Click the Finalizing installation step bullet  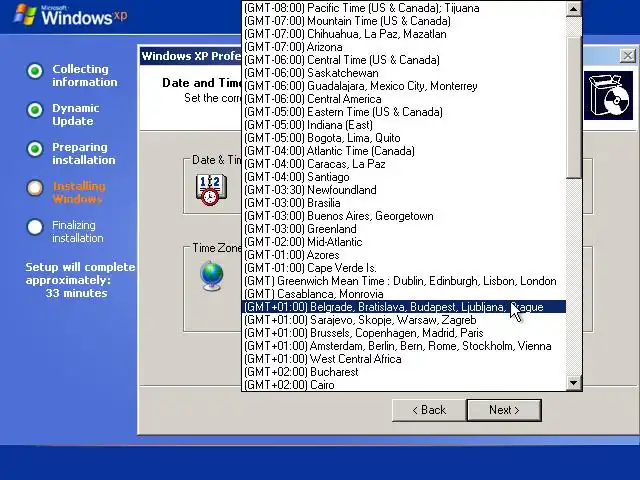pyautogui.click(x=35, y=227)
